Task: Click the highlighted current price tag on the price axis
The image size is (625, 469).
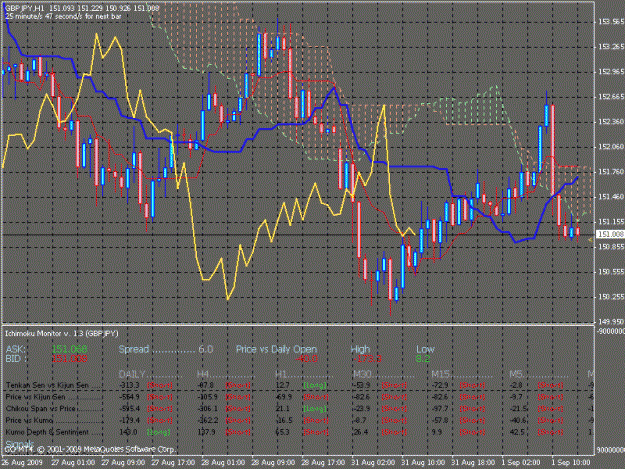Action: point(610,234)
